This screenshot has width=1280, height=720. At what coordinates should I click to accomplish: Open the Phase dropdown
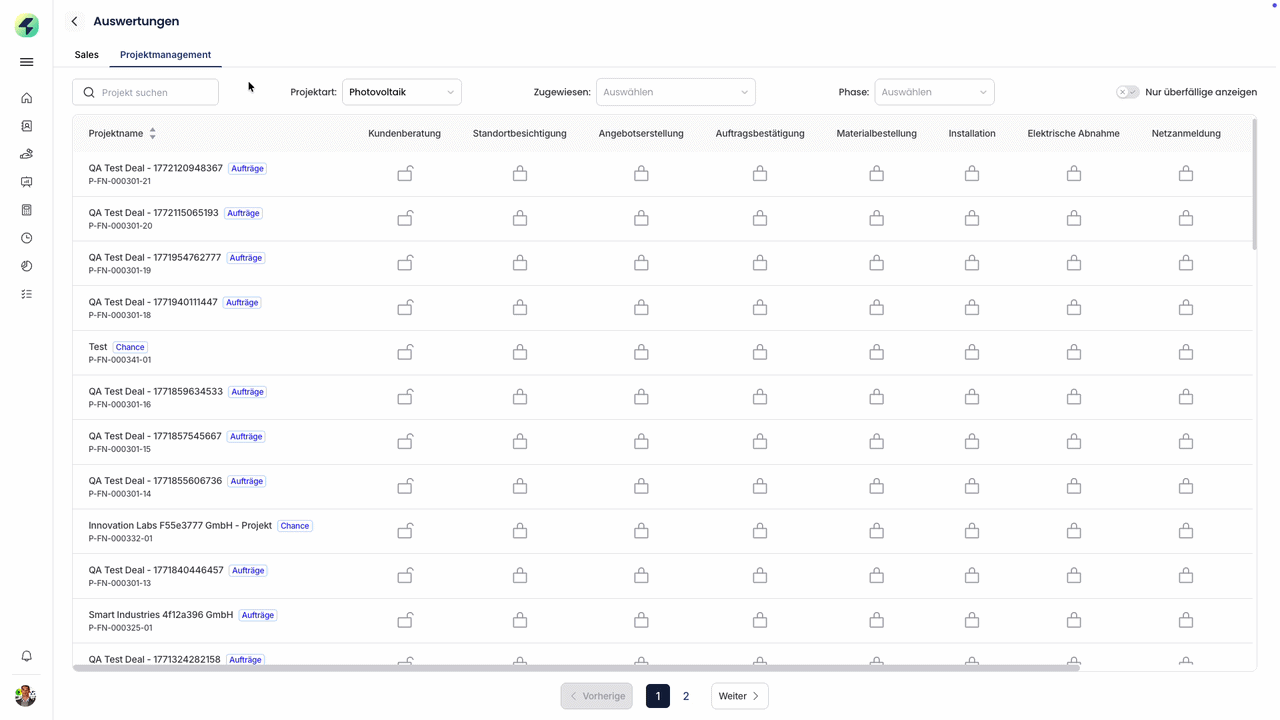click(934, 92)
